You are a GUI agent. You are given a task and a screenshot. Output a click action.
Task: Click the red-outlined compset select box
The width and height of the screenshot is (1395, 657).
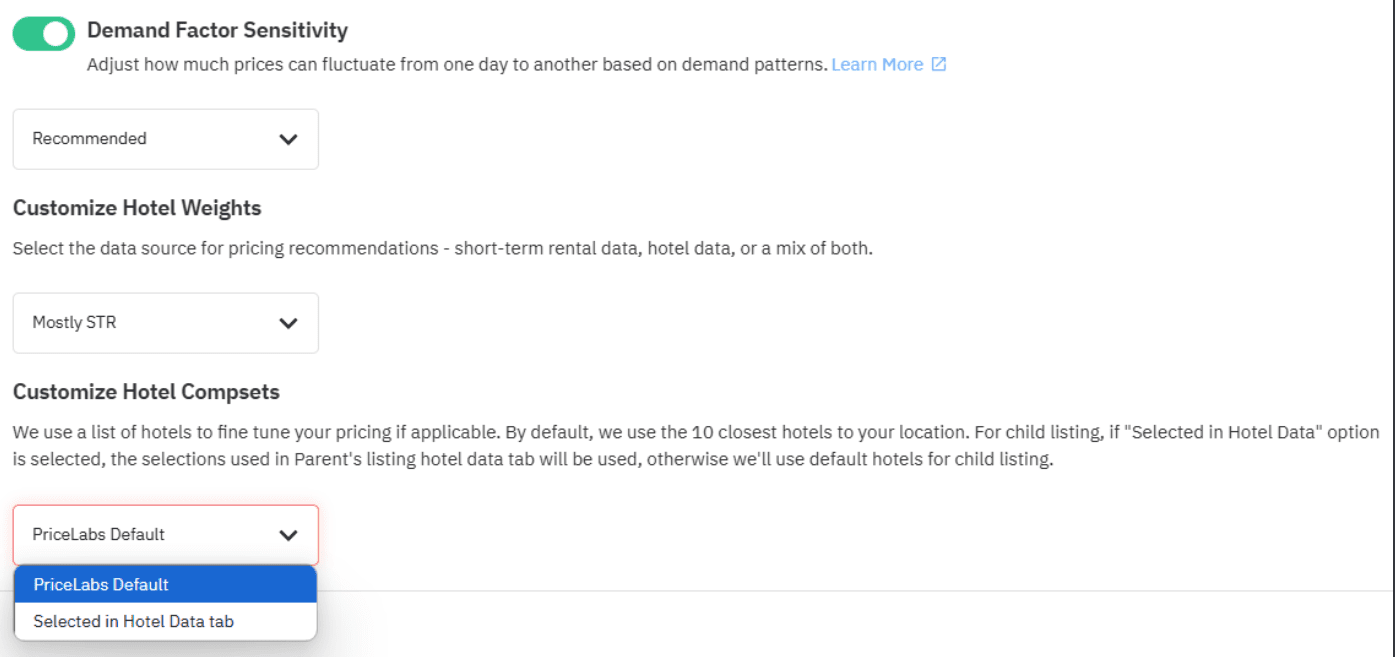(165, 535)
